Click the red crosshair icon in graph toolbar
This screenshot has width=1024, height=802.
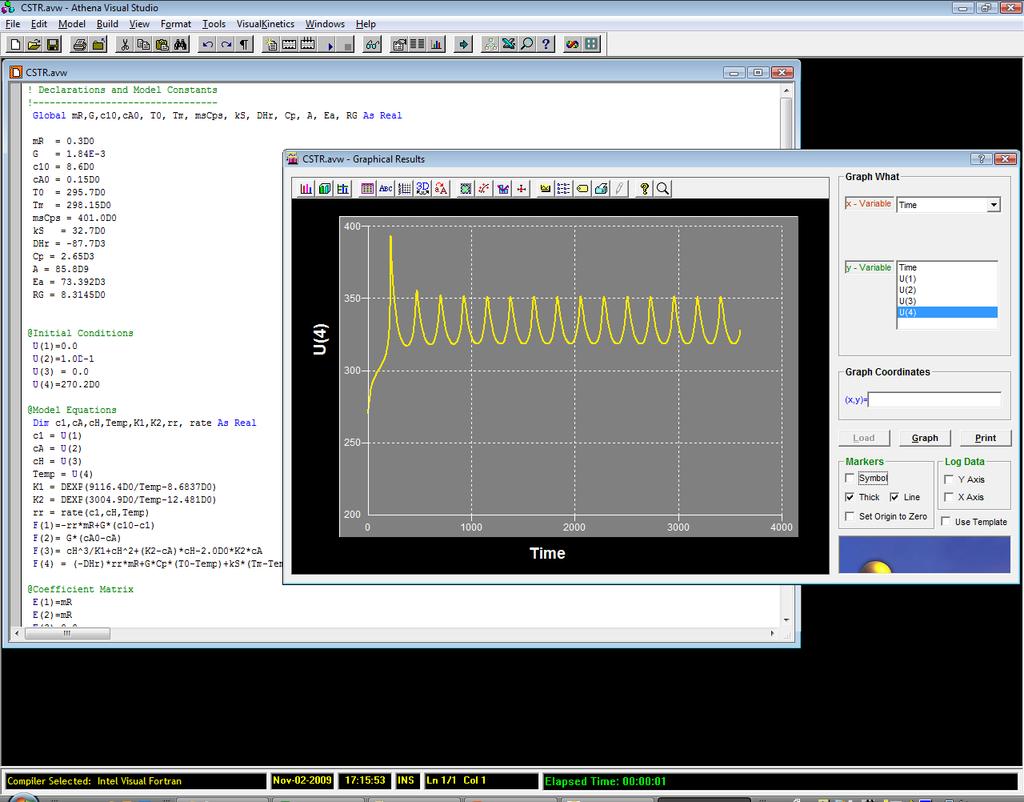[521, 189]
